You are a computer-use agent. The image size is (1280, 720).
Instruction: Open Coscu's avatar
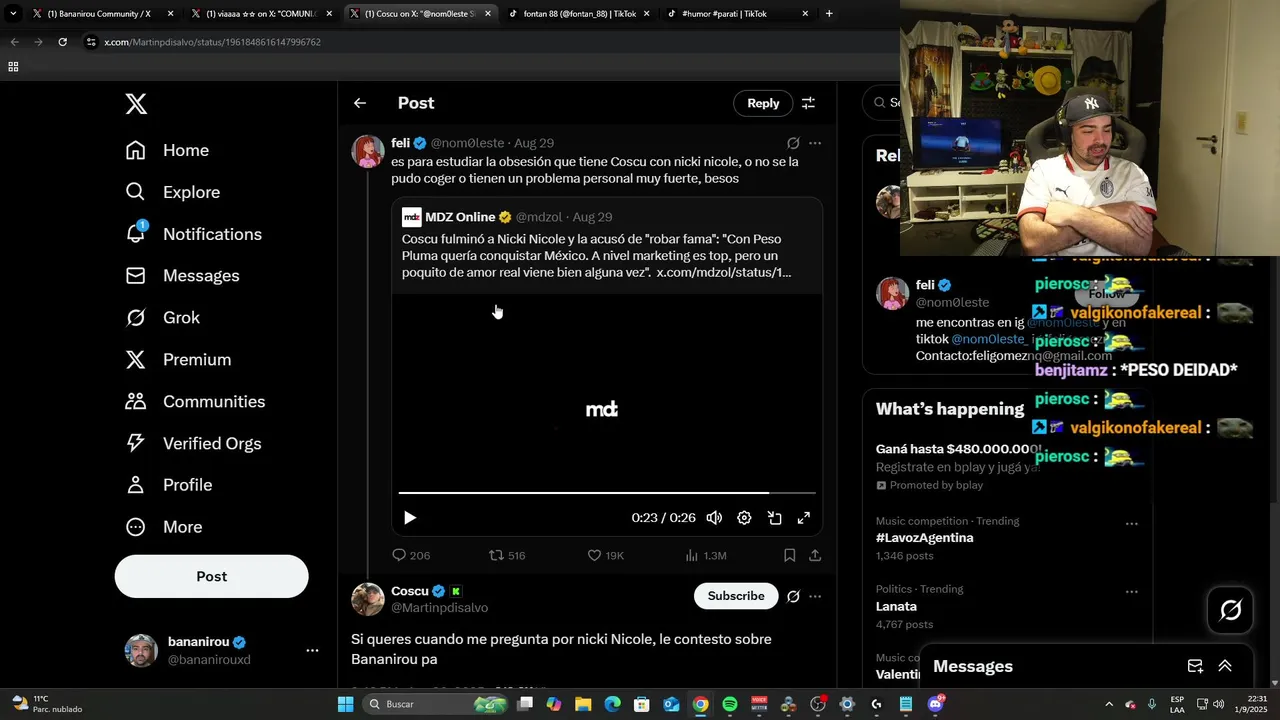pyautogui.click(x=368, y=599)
